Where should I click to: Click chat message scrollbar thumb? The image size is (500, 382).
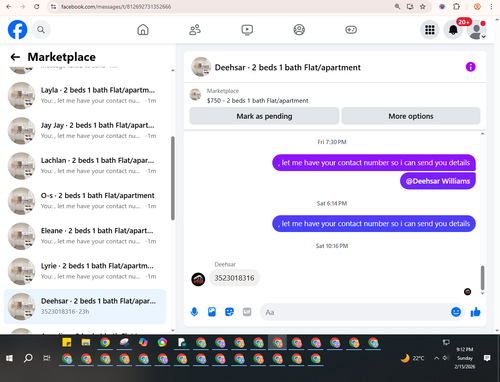click(x=482, y=277)
